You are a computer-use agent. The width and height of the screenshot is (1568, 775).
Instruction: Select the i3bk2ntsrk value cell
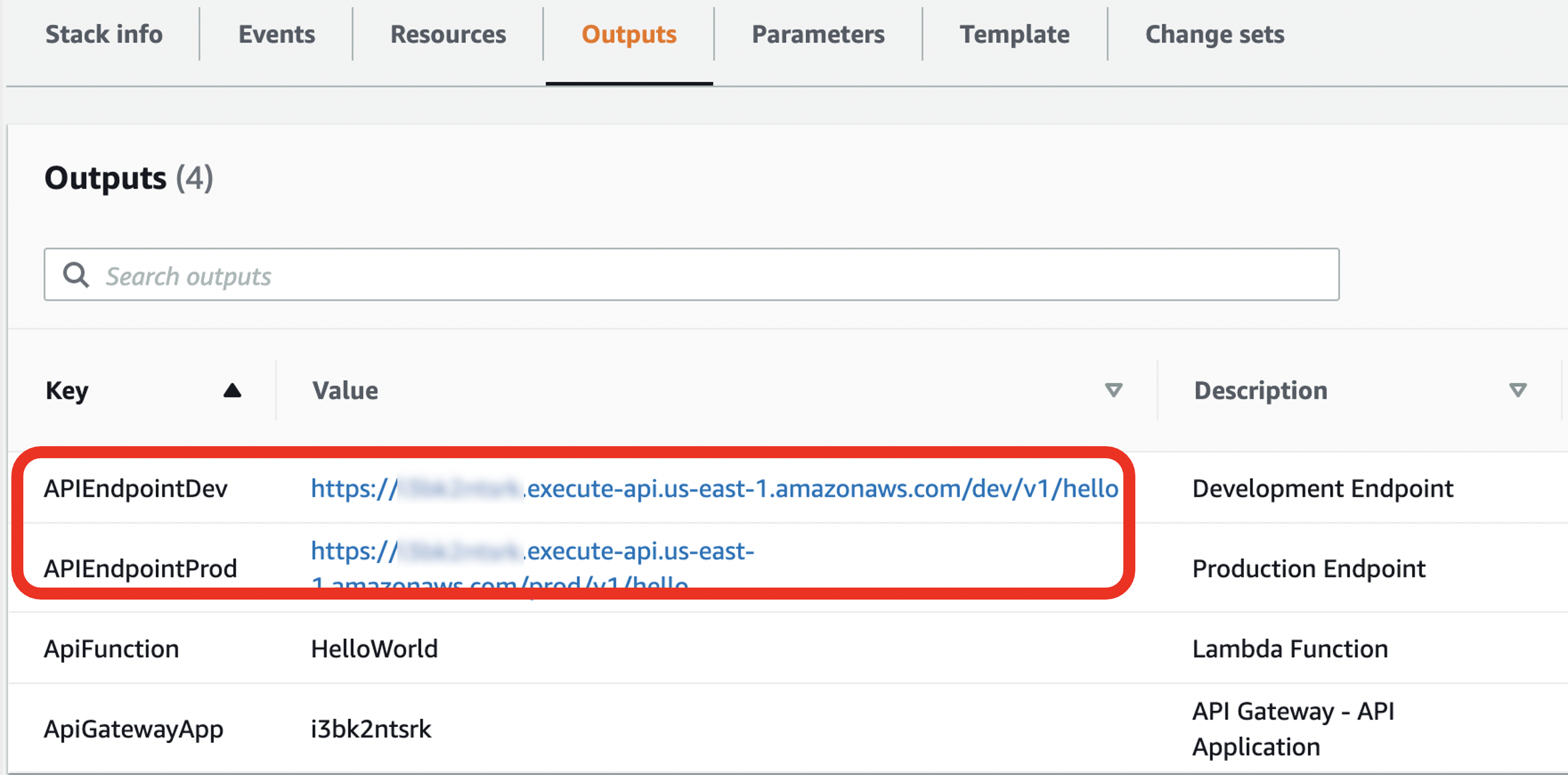371,729
